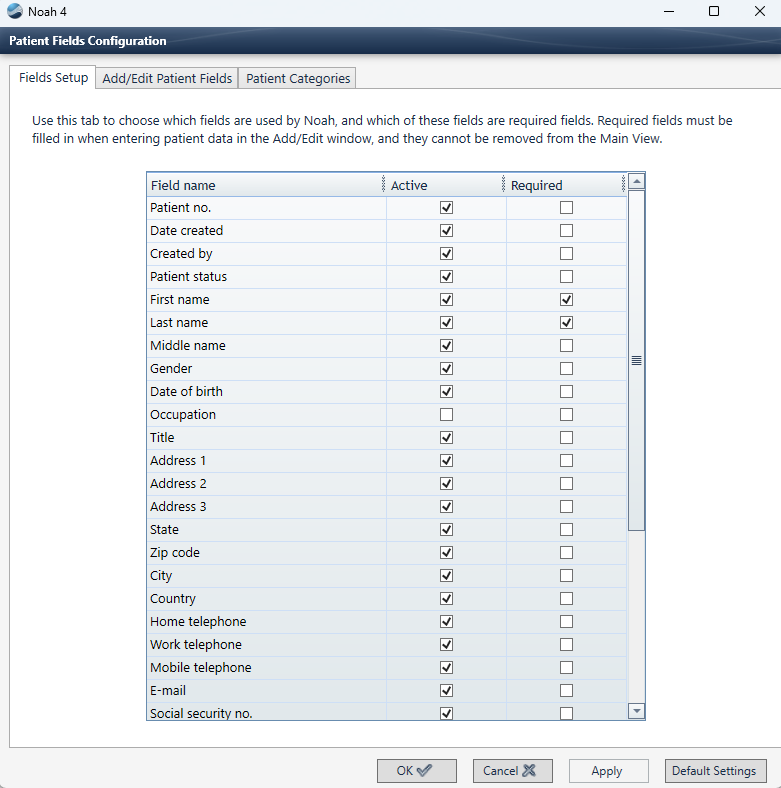Open the Patient Categories tab
The width and height of the screenshot is (781, 788).
coord(298,78)
